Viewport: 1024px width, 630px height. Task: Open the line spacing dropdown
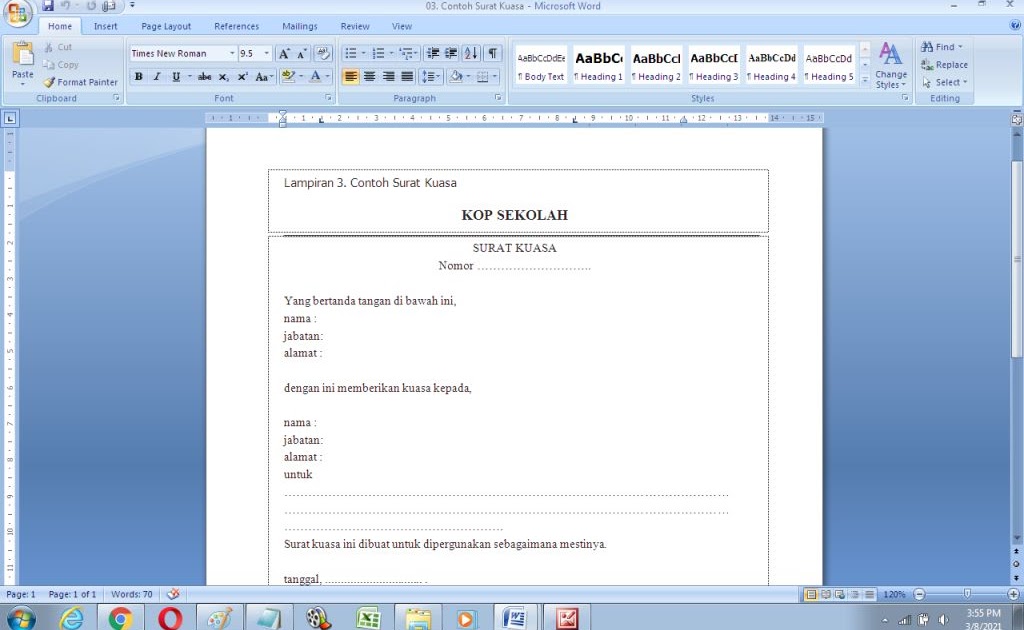(x=430, y=75)
